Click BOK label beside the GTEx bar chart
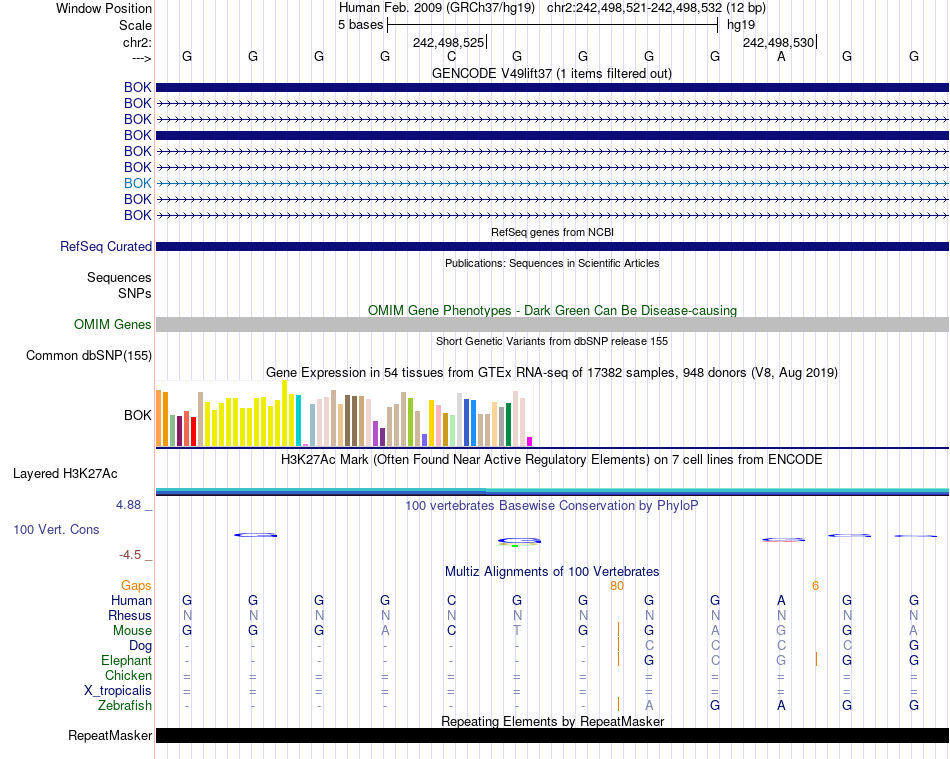Image resolution: width=950 pixels, height=759 pixels. click(138, 416)
